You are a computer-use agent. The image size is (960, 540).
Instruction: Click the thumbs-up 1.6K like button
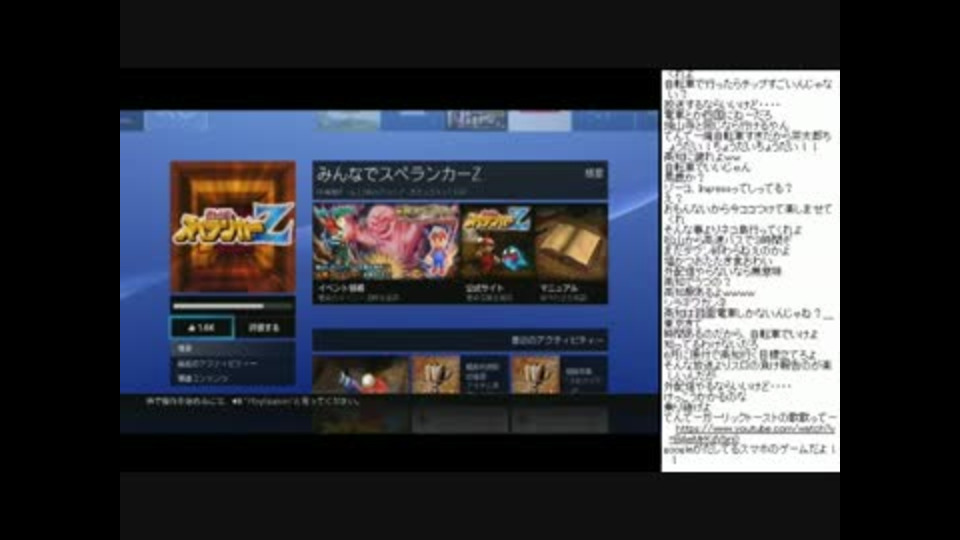click(x=201, y=328)
